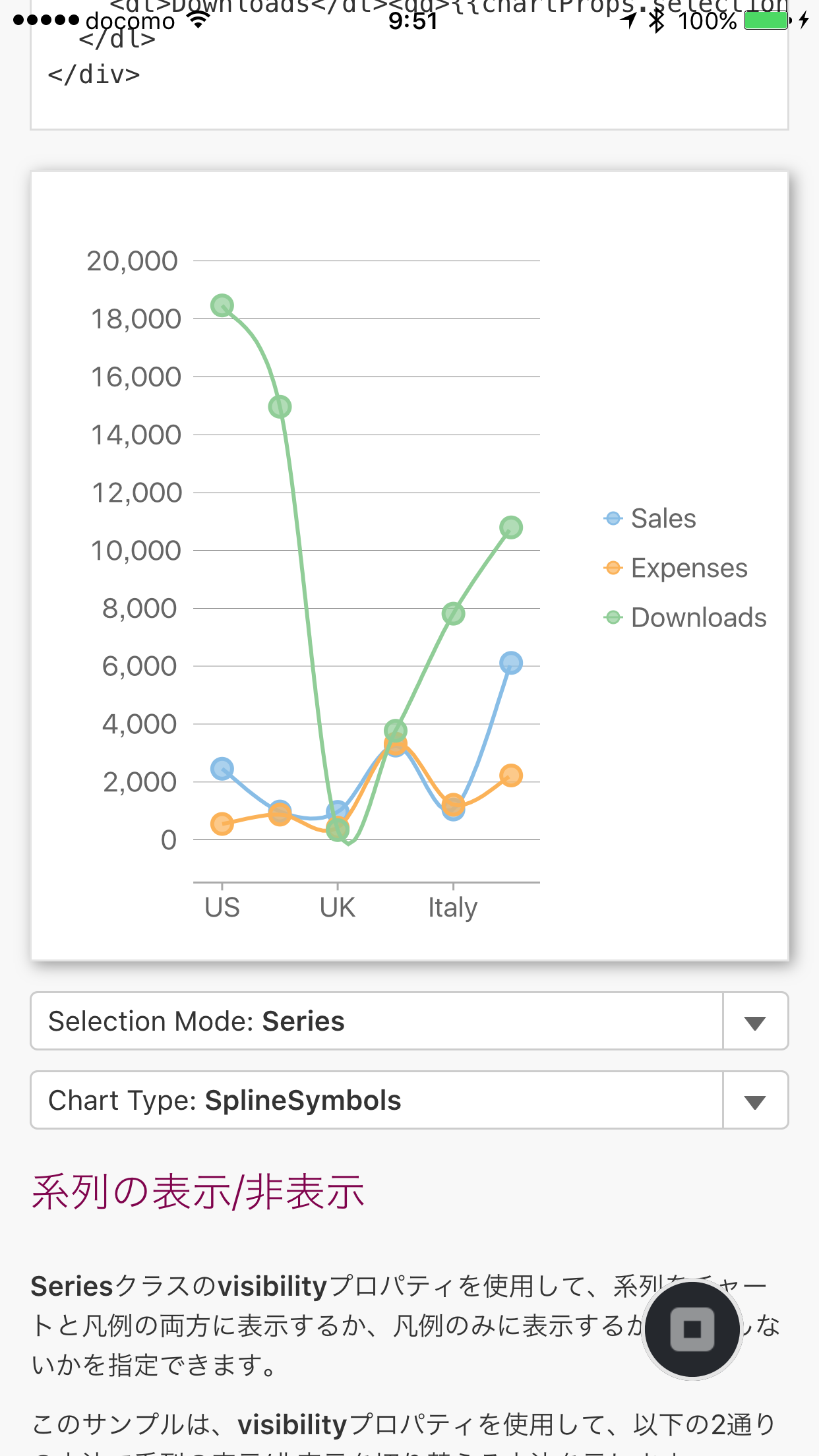Viewport: 819px width, 1456px height.
Task: Tap the battery icon in status bar
Action: pyautogui.click(x=767, y=20)
